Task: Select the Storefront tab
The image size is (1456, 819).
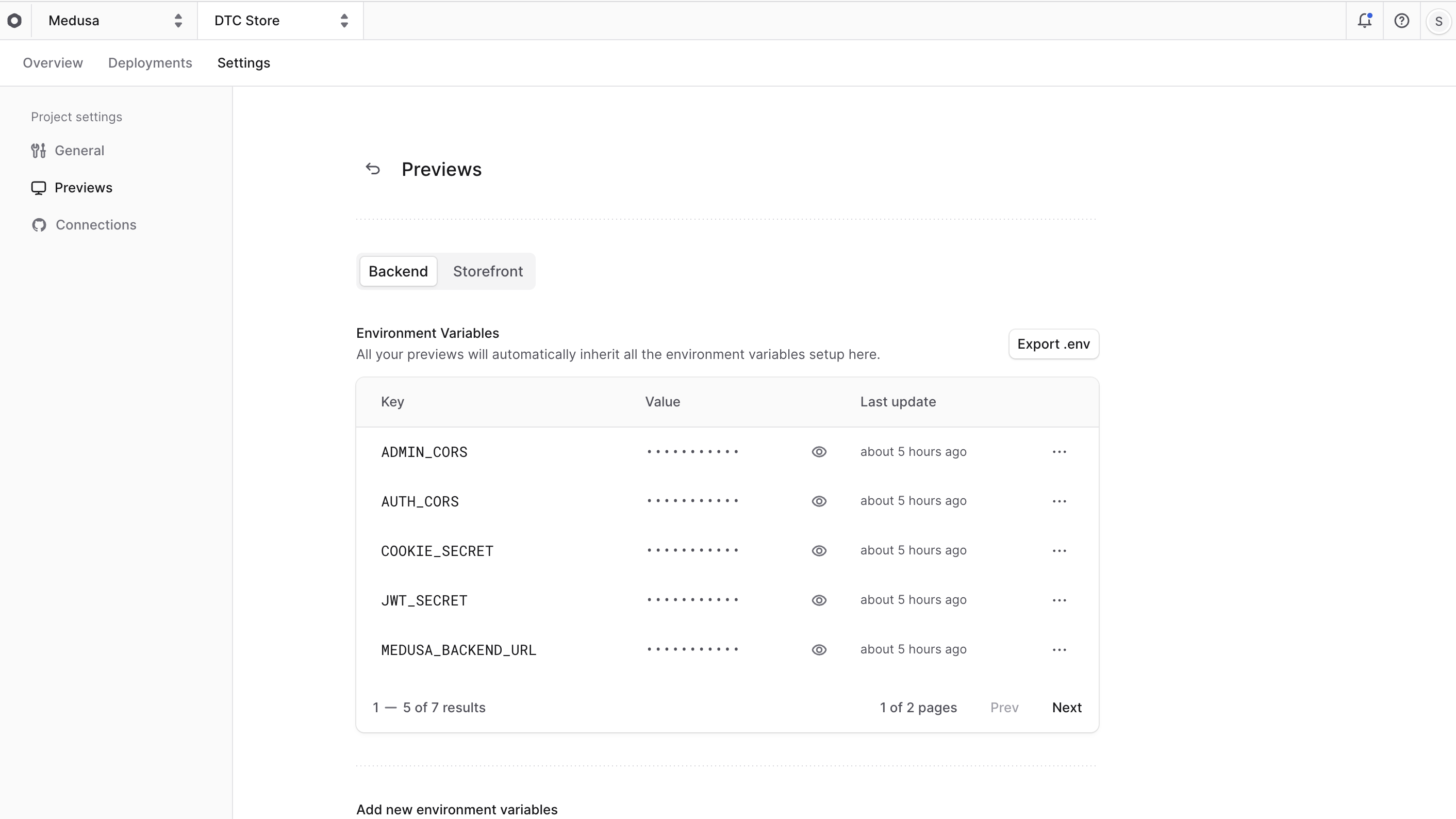Action: (x=488, y=271)
